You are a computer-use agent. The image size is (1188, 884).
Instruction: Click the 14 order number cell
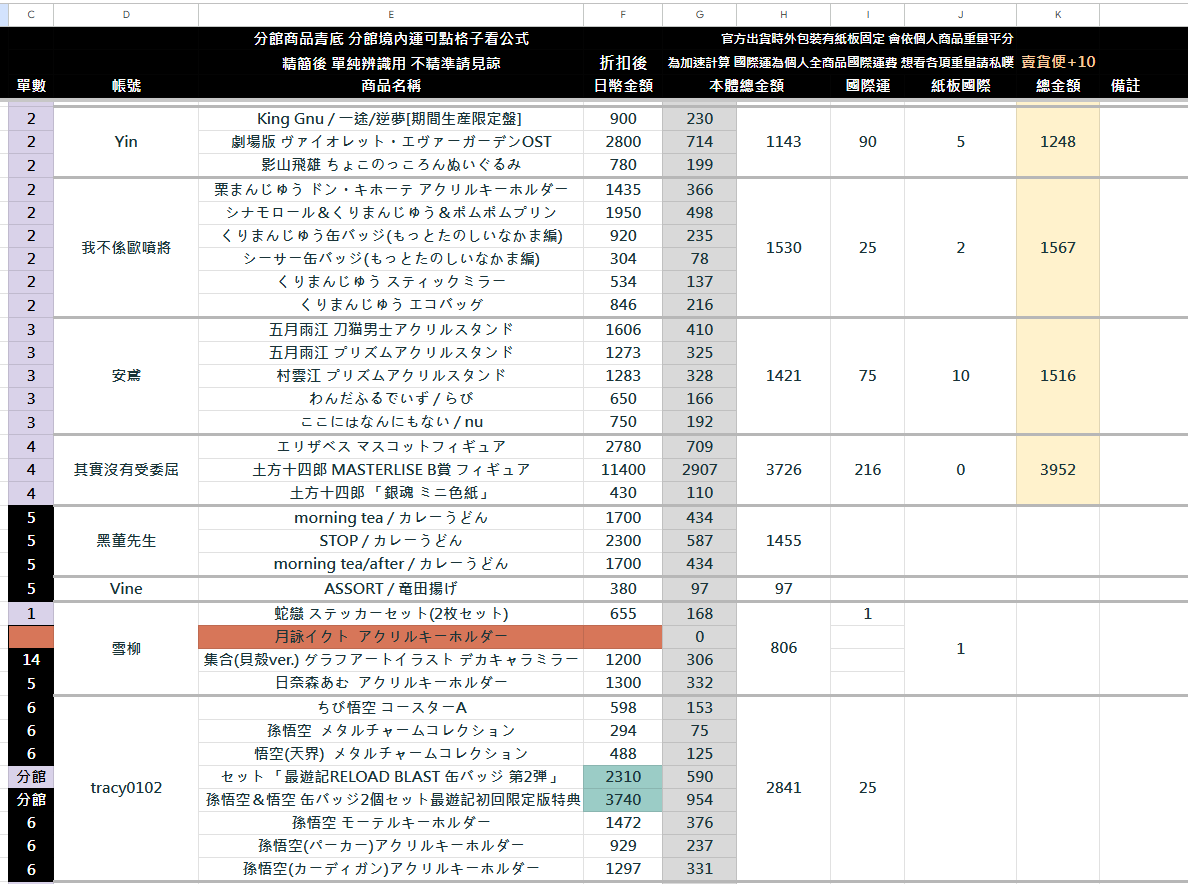click(31, 660)
